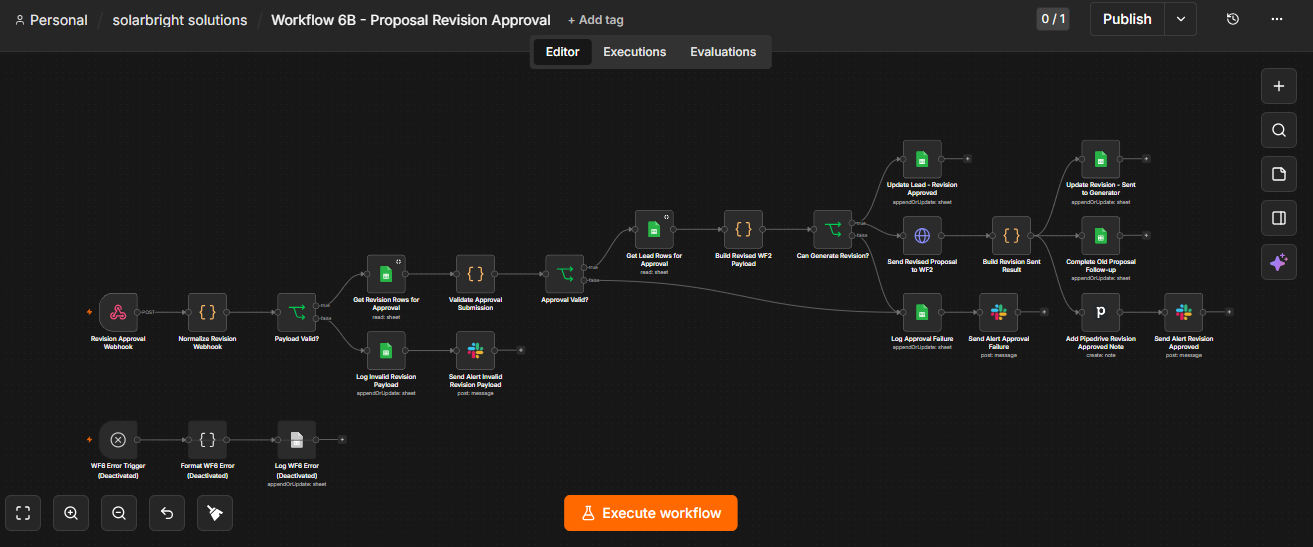1313x547 pixels.
Task: Zoom in on the canvas
Action: pyautogui.click(x=71, y=513)
